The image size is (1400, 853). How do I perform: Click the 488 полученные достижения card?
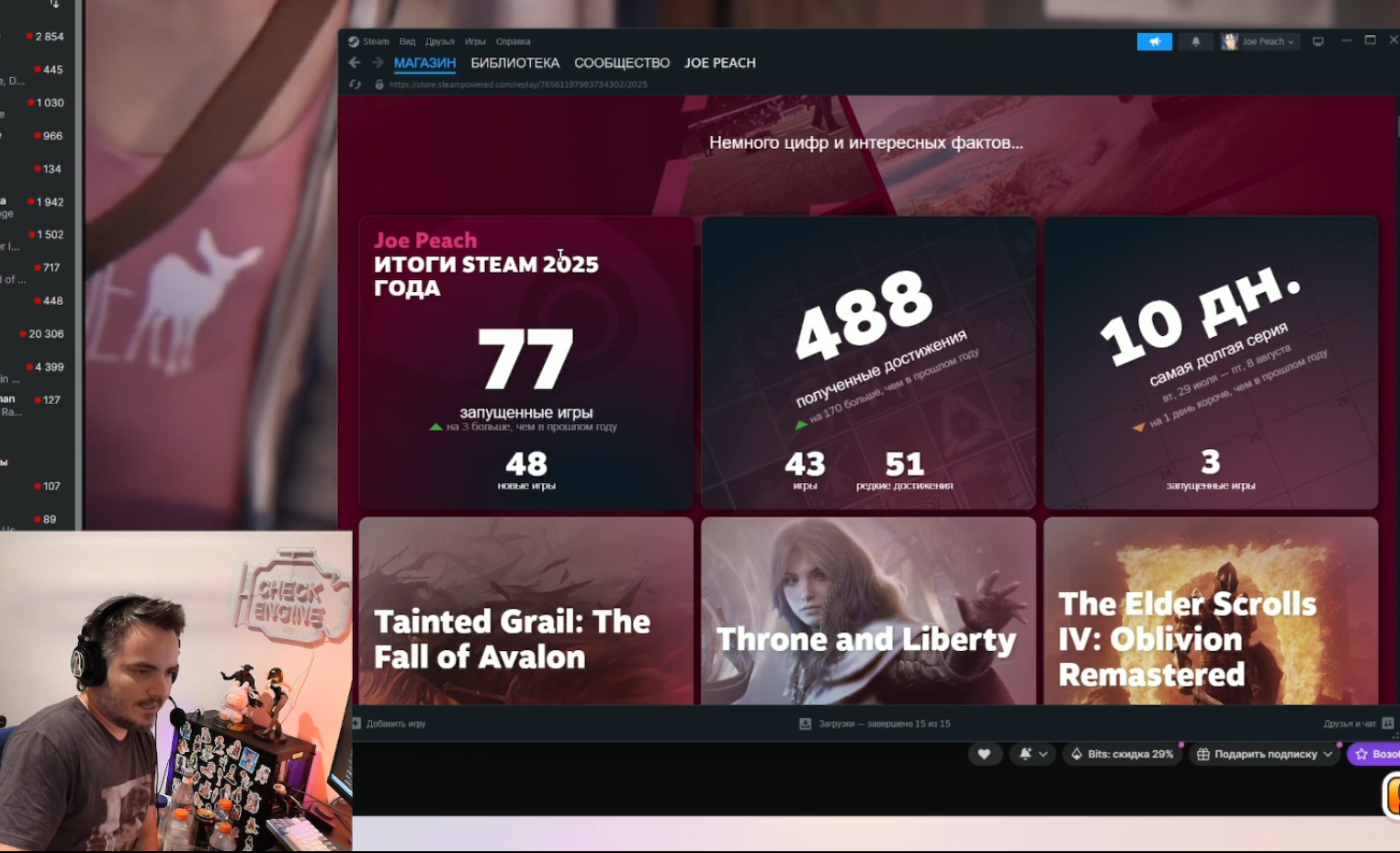point(868,363)
